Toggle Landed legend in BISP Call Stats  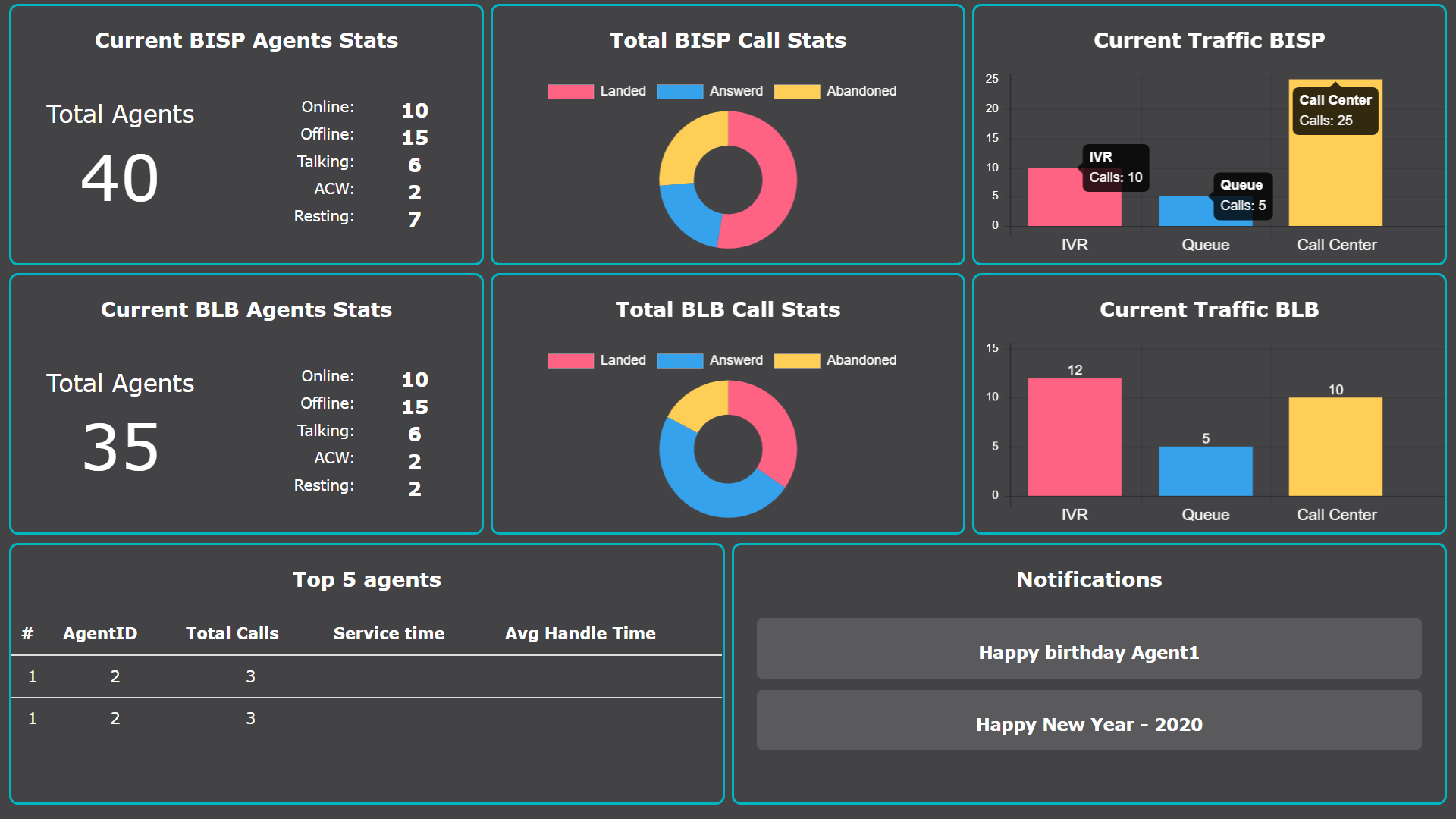point(597,91)
